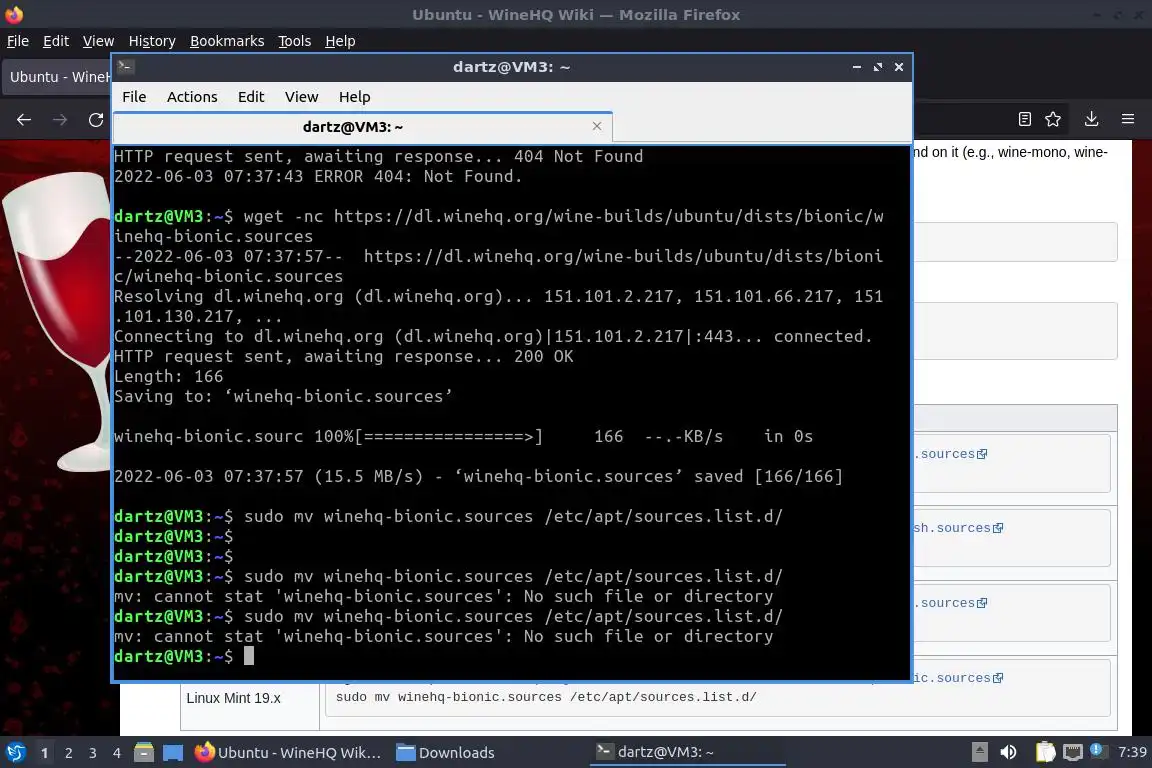The width and height of the screenshot is (1152, 768).
Task: Go forward in Firefox
Action: click(60, 119)
